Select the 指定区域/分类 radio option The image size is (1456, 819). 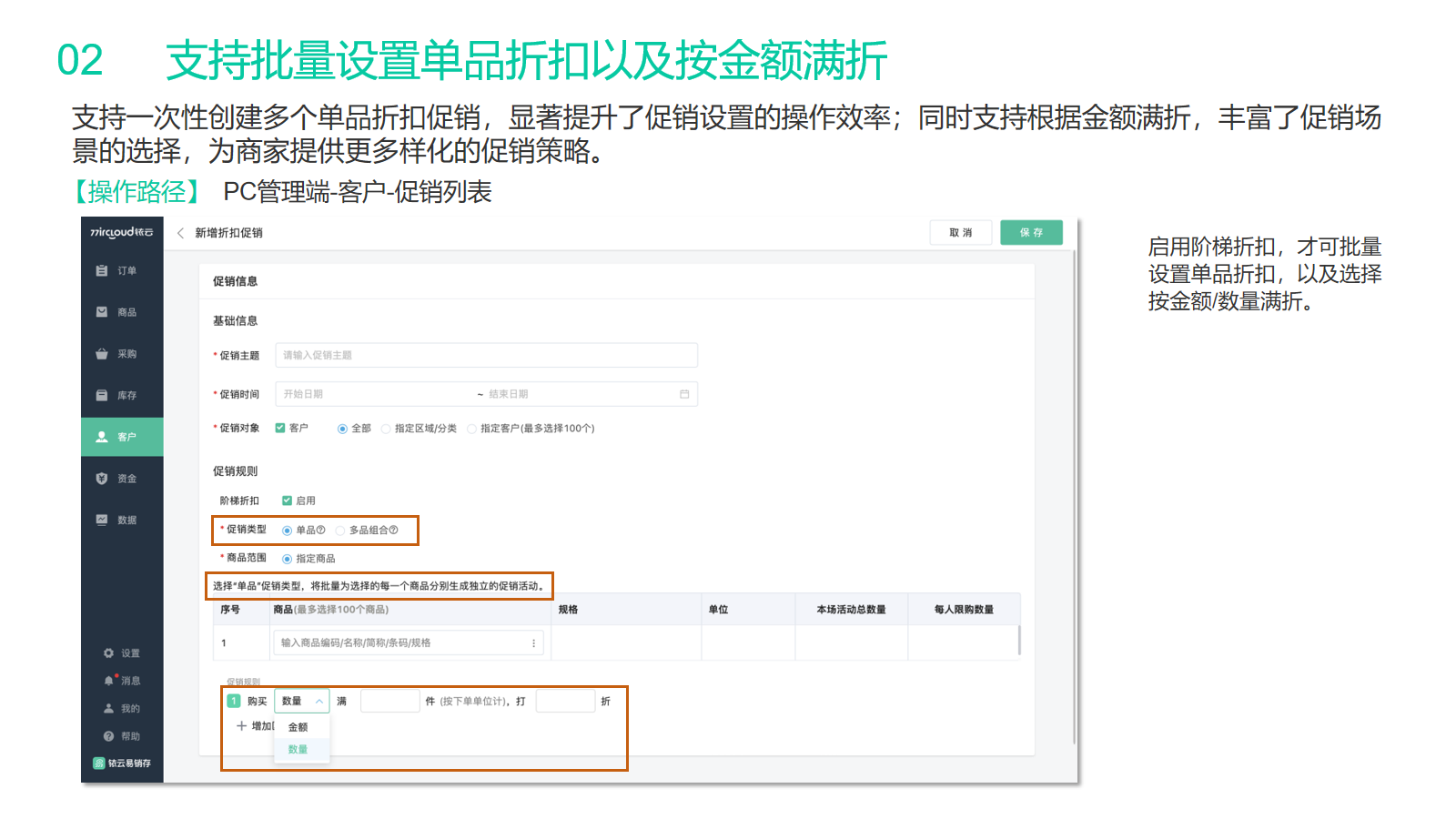(x=386, y=429)
